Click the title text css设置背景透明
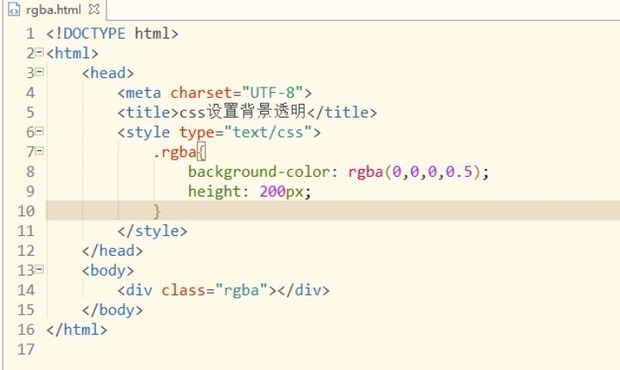The height and width of the screenshot is (370, 620). (x=243, y=112)
